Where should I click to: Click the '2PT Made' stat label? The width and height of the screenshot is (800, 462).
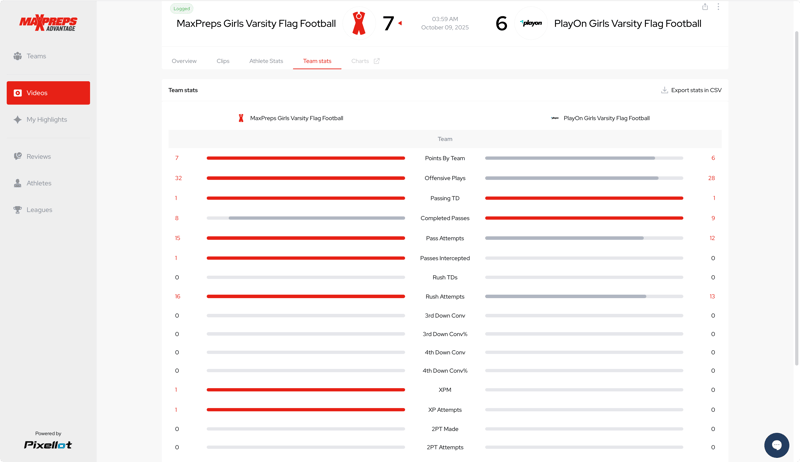tap(445, 429)
